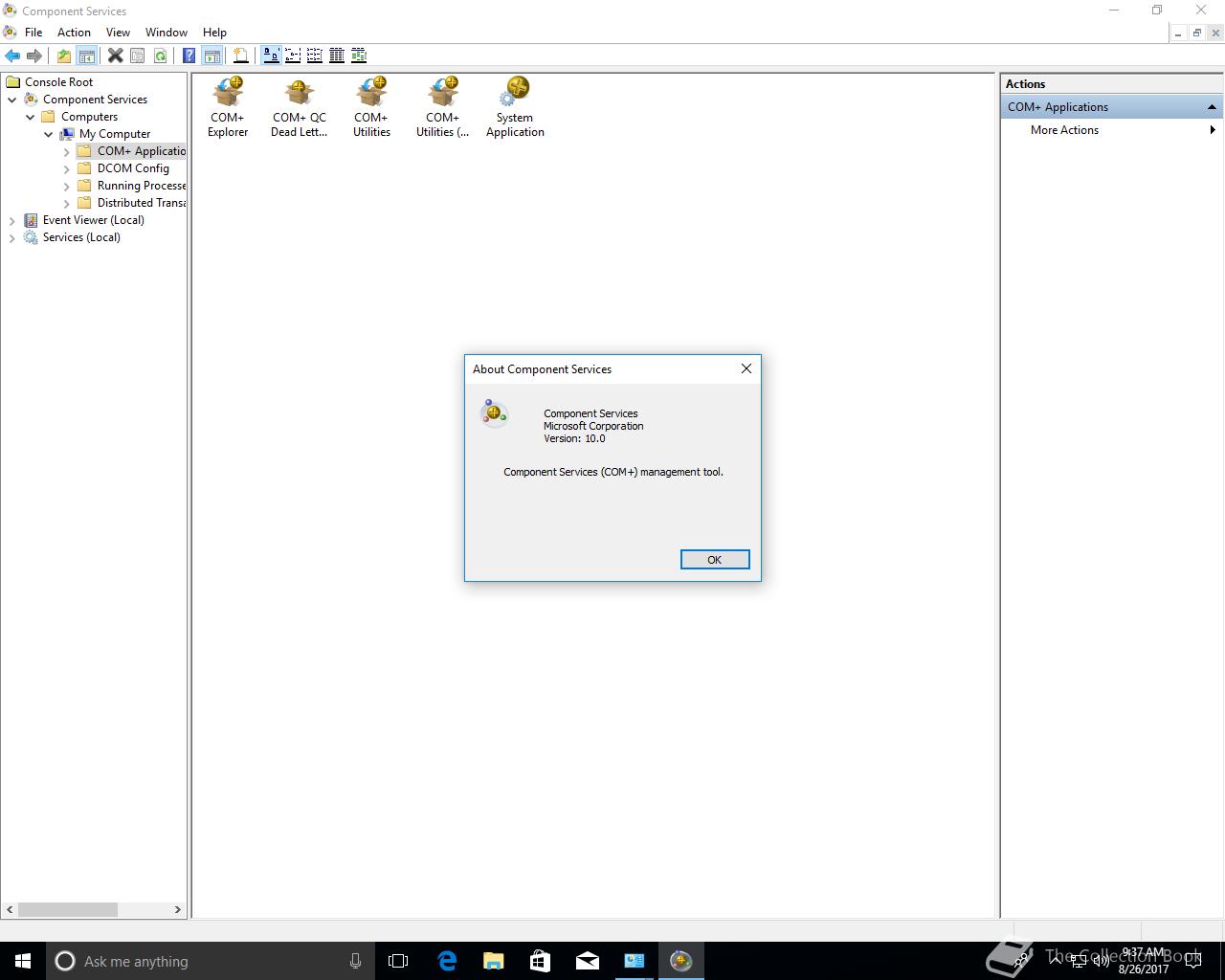
Task: Expand the Running Processes tree node
Action: (67, 186)
